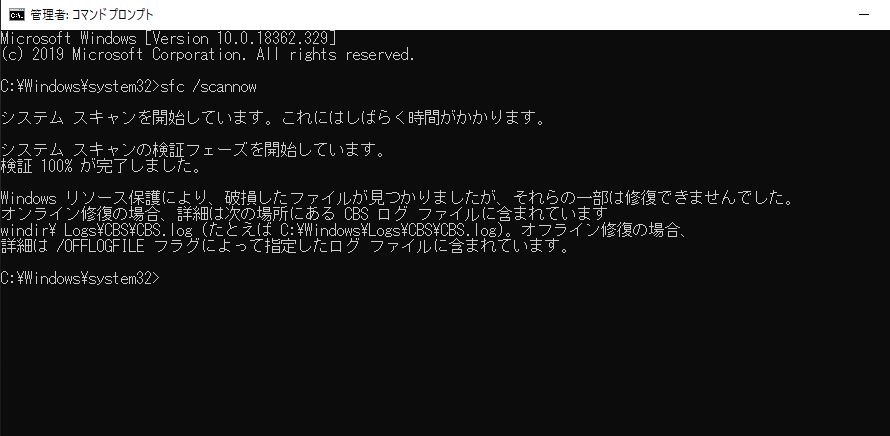890x436 pixels.
Task: Click the Microsoft Windows version line
Action: click(169, 39)
